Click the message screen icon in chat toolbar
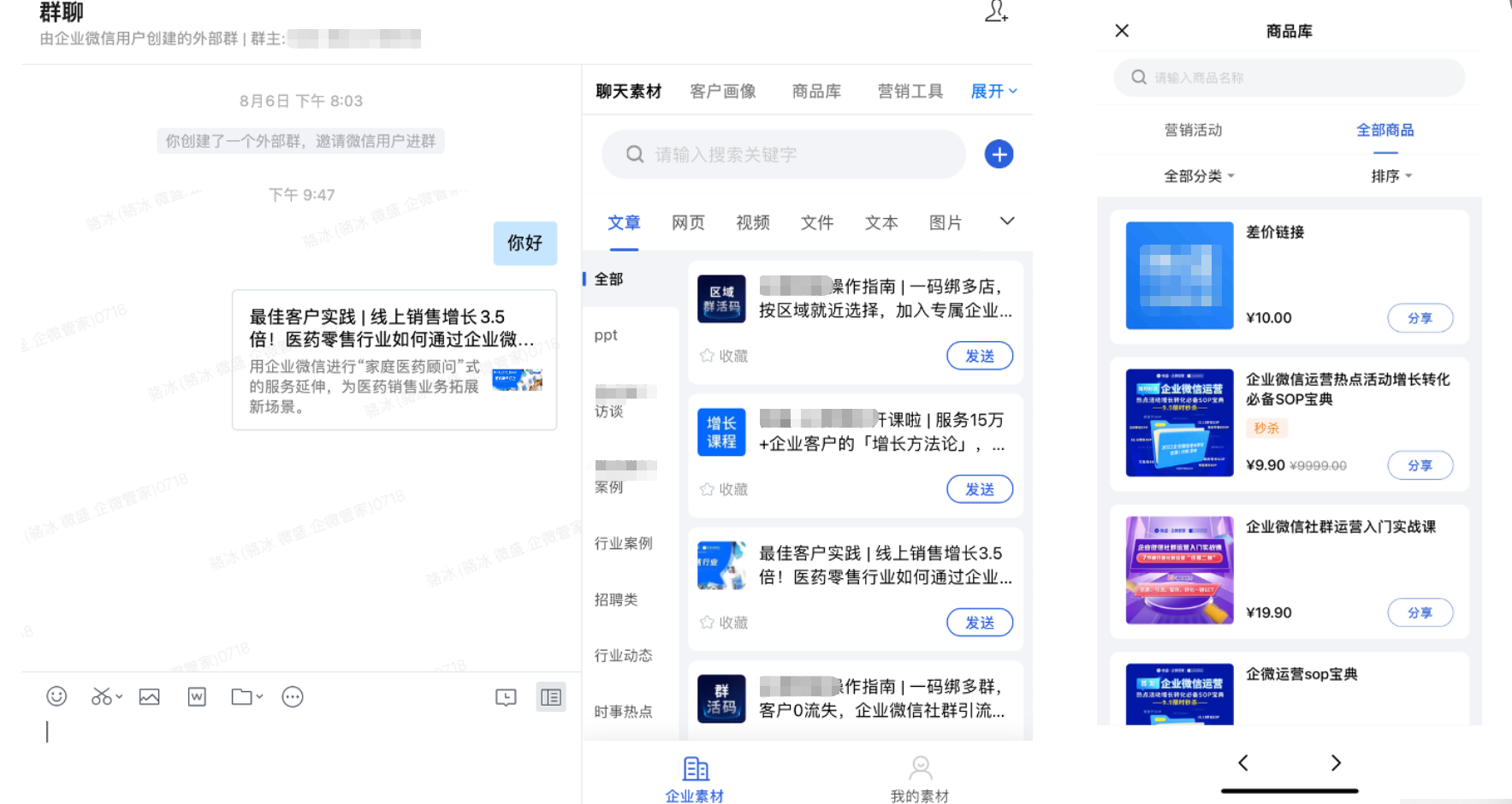The width and height of the screenshot is (1512, 804). pyautogui.click(x=506, y=697)
